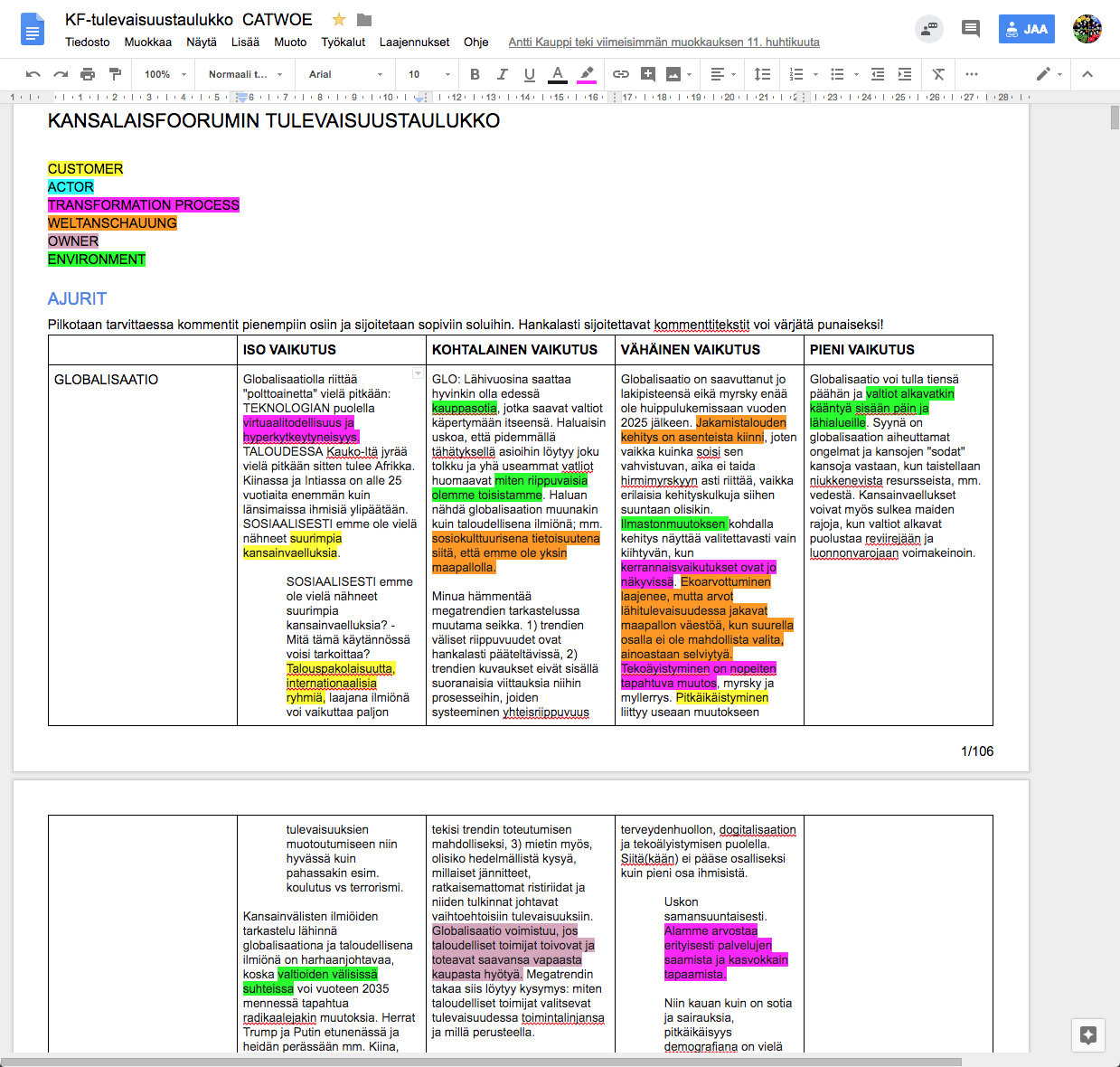Open the Laajennukset menu

(x=414, y=42)
